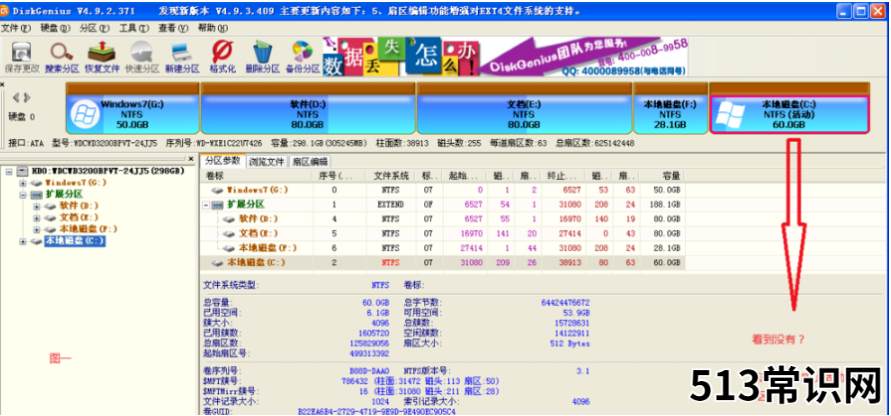The image size is (891, 416).
Task: Switch to the 分区参数 tab
Action: coord(223,161)
